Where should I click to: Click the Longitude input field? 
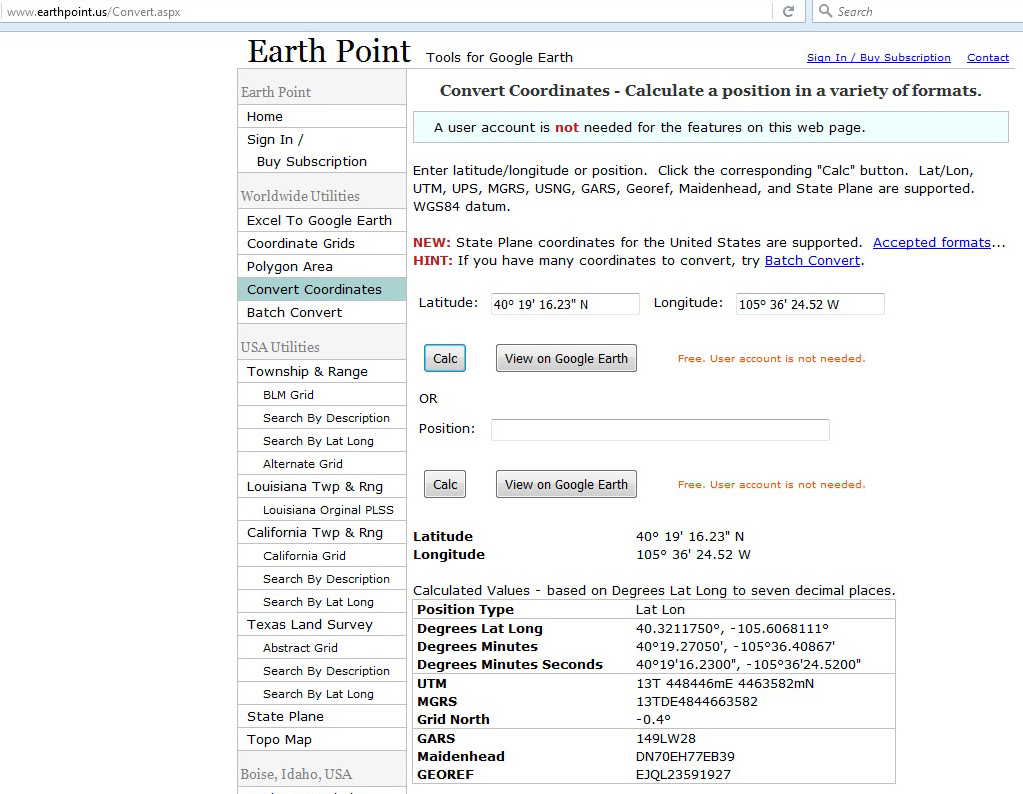pyautogui.click(x=810, y=304)
